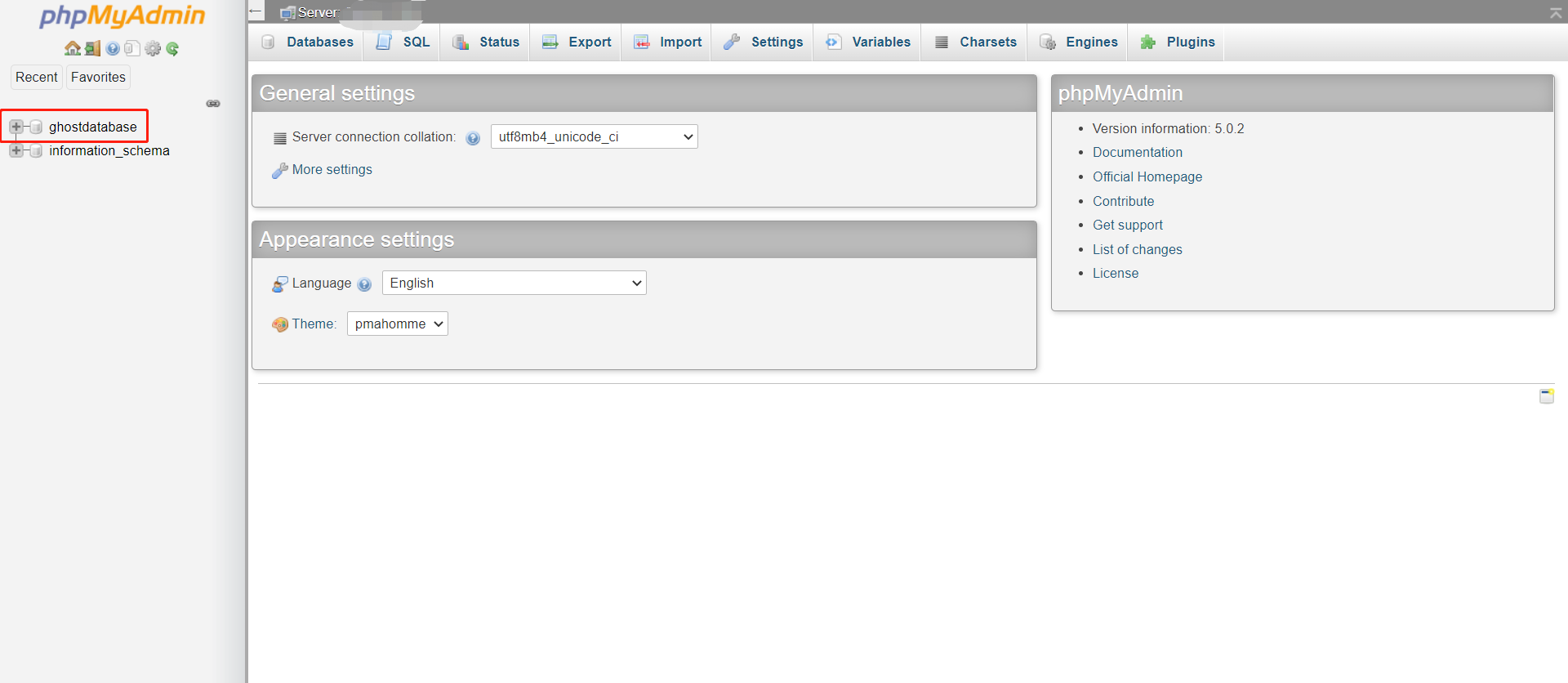Open Server connection collation dropdown
1568x683 pixels.
tap(594, 136)
